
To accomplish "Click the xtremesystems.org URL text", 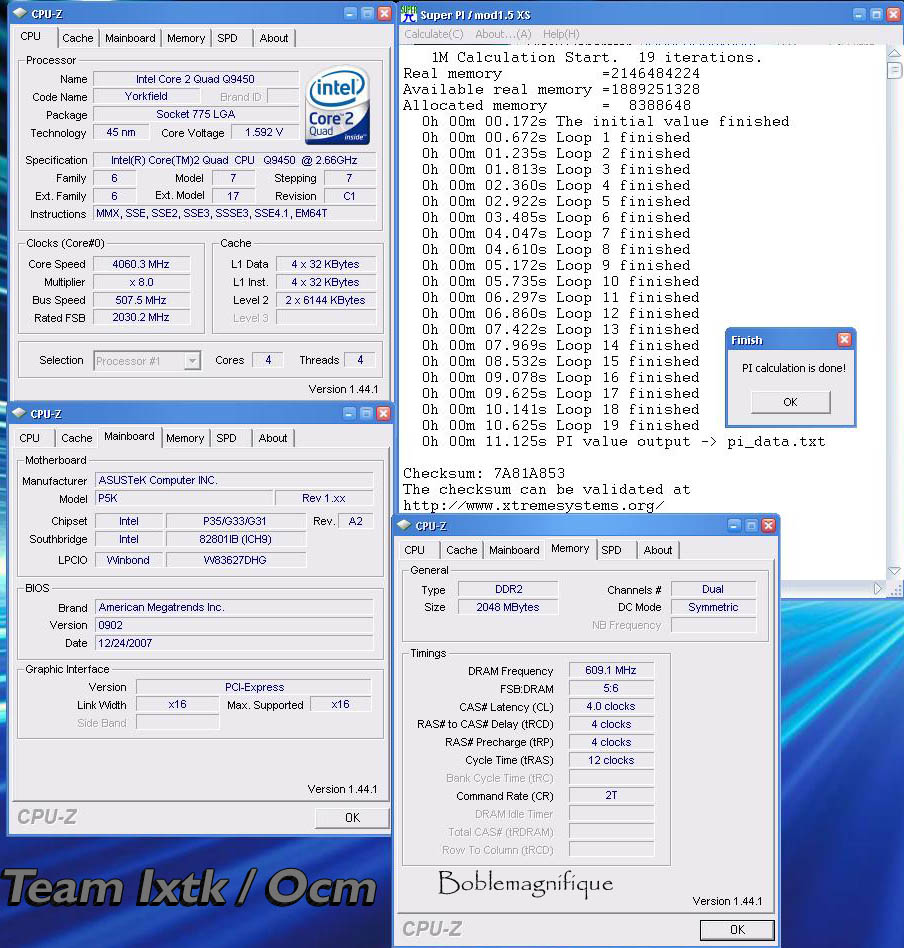I will (533, 505).
